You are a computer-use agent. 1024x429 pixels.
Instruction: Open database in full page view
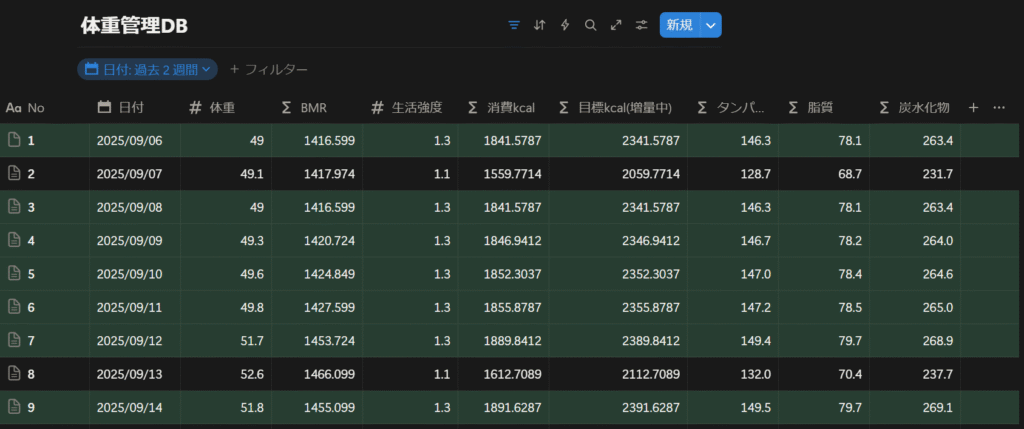[x=616, y=25]
